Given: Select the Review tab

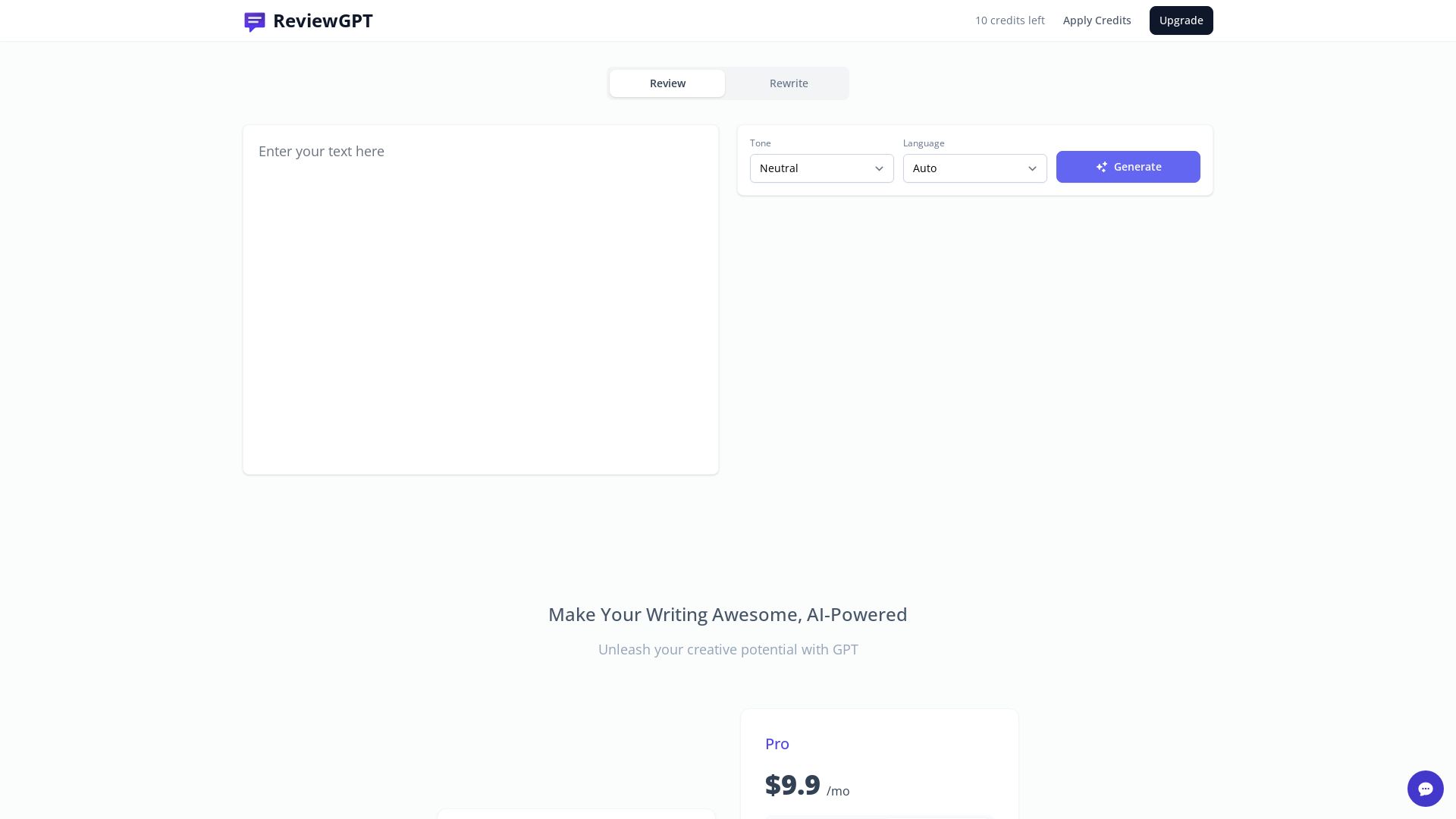Looking at the screenshot, I should click(667, 83).
